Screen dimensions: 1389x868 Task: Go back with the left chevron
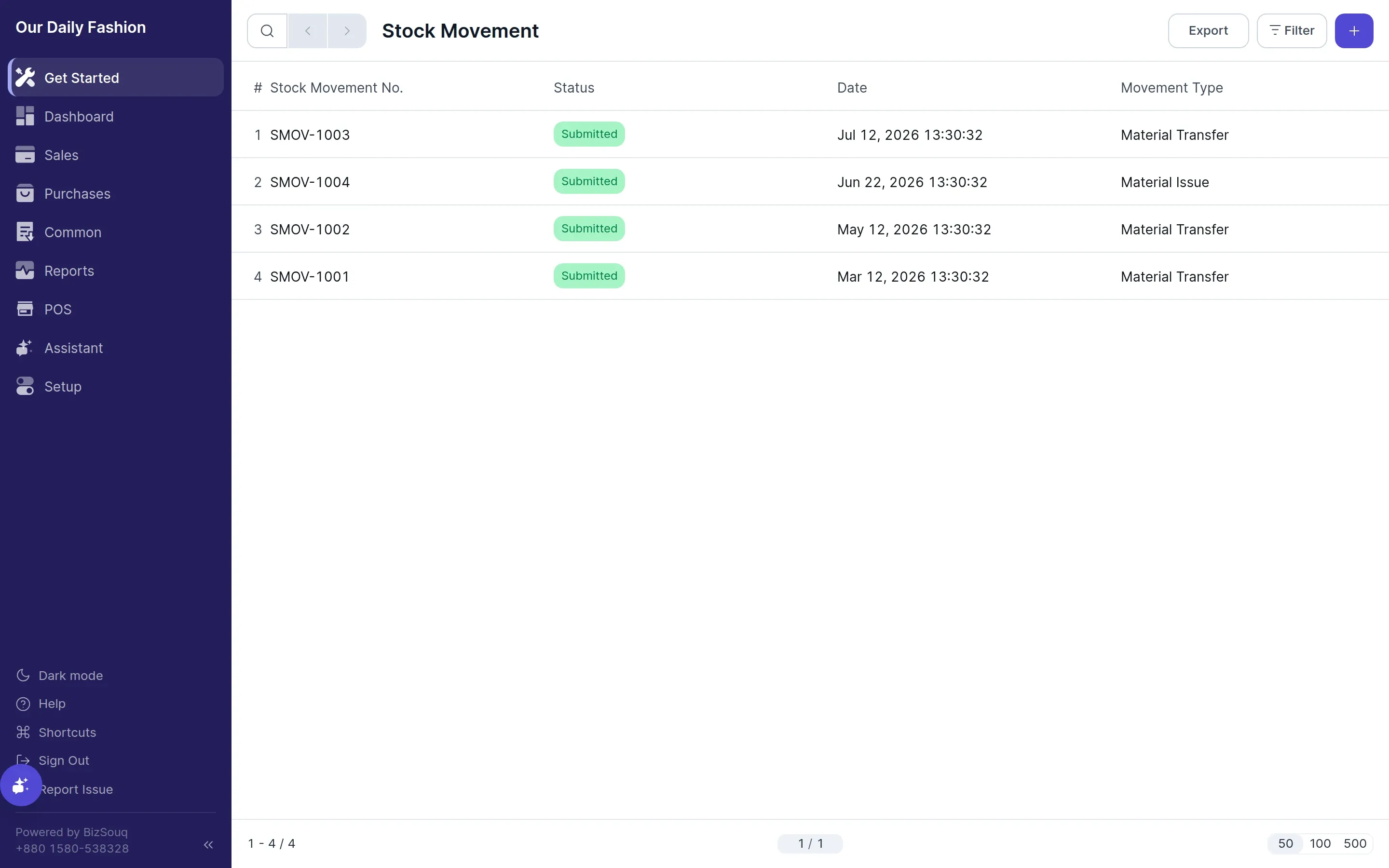[308, 31]
